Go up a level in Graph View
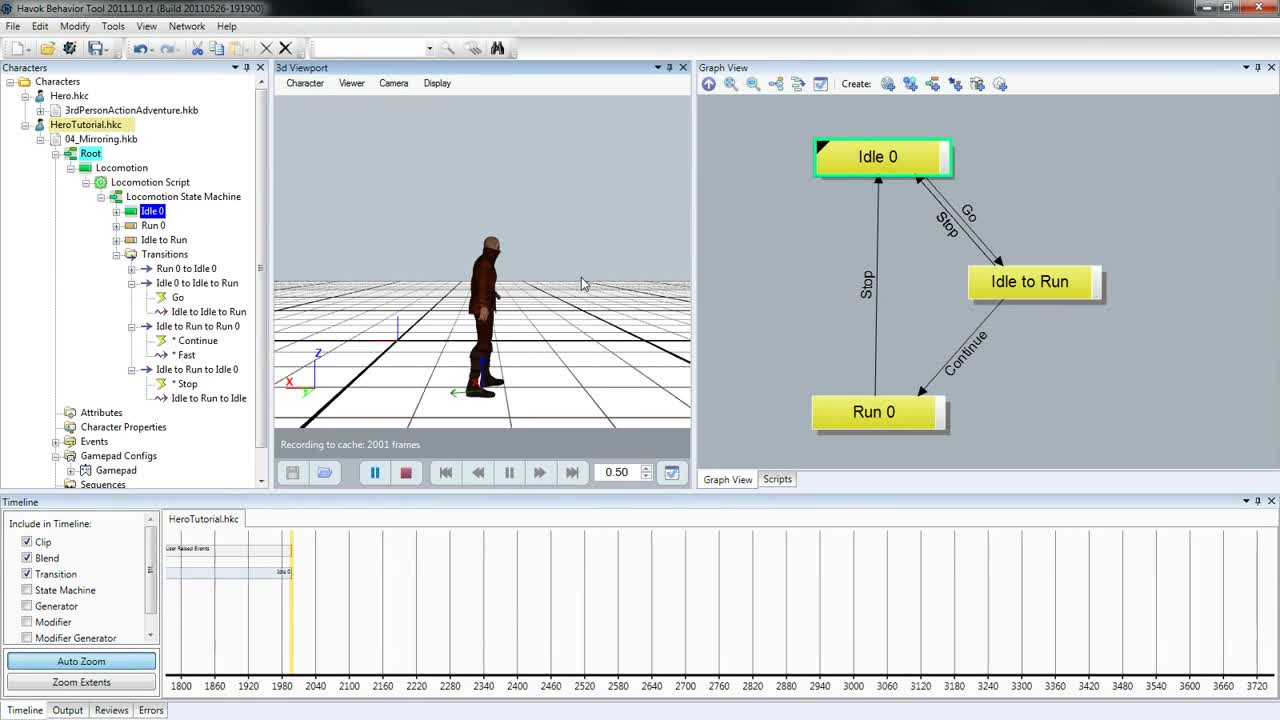This screenshot has width=1280, height=720. click(x=709, y=84)
